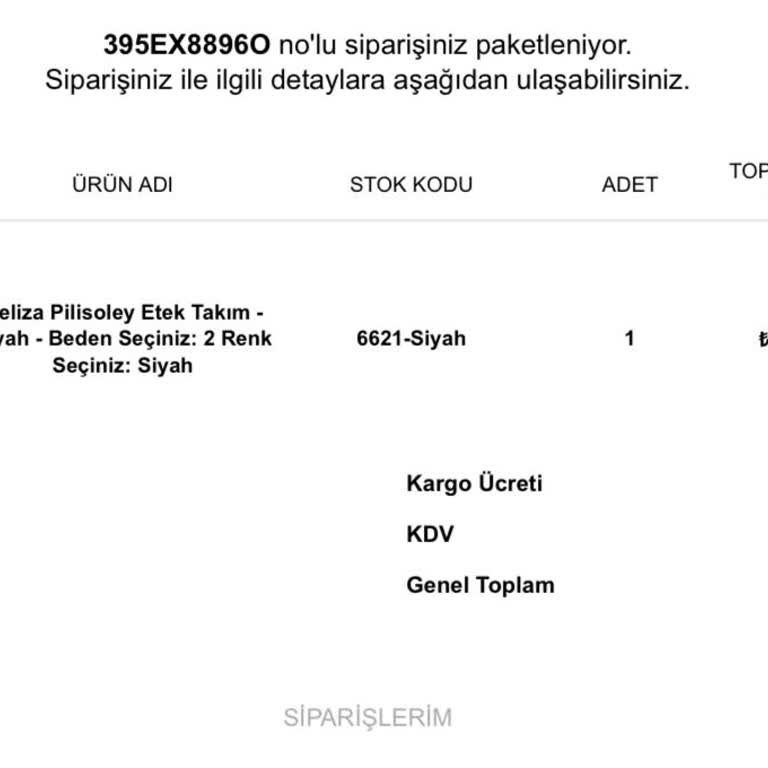Image resolution: width=768 pixels, height=768 pixels.
Task: Select the stock code 6621-Siyah
Action: coord(411,338)
